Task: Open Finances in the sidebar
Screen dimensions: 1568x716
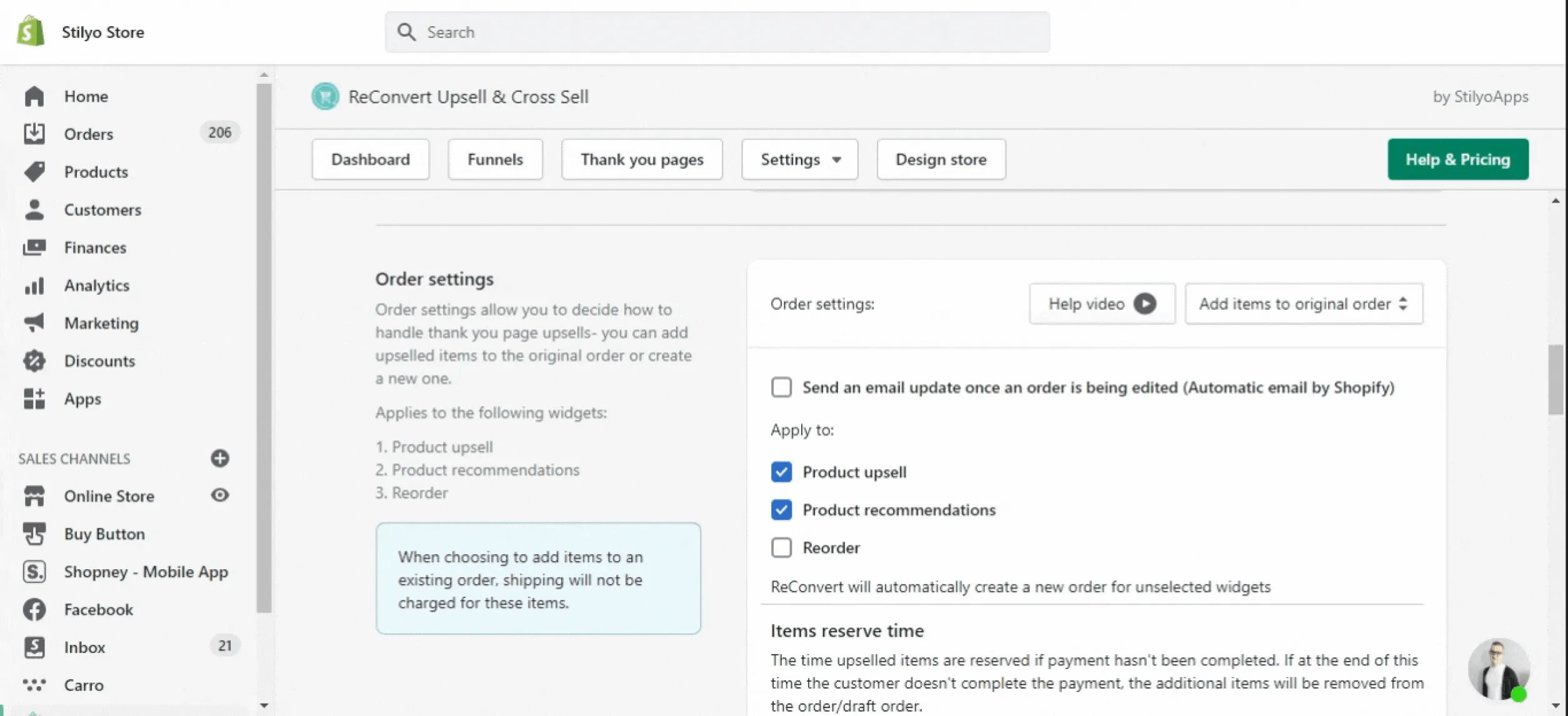Action: [x=95, y=247]
